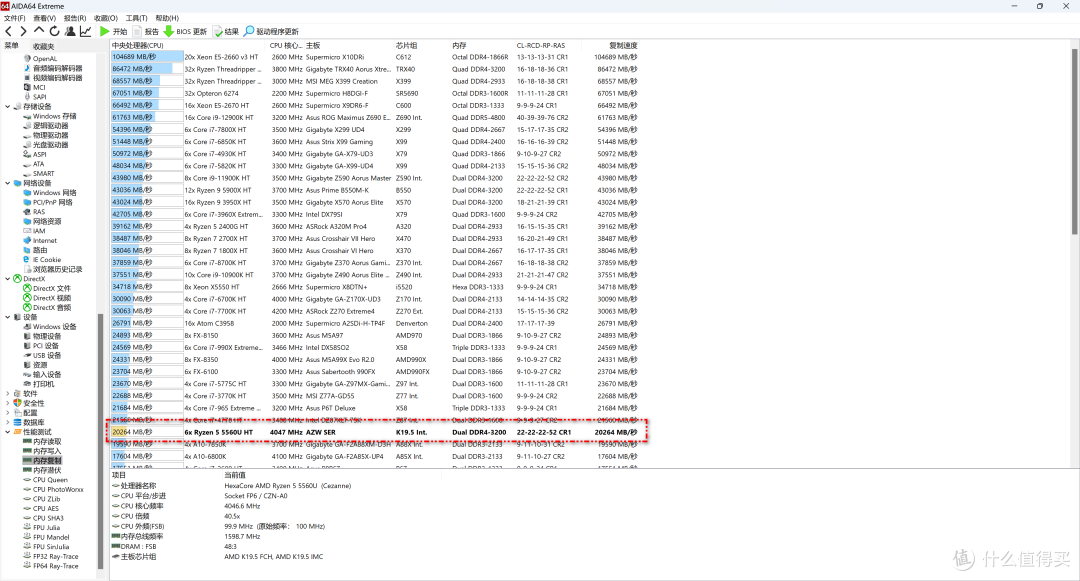Image resolution: width=1080 pixels, height=581 pixels.
Task: Collapse the 存储设备 tree node
Action: tap(8, 107)
